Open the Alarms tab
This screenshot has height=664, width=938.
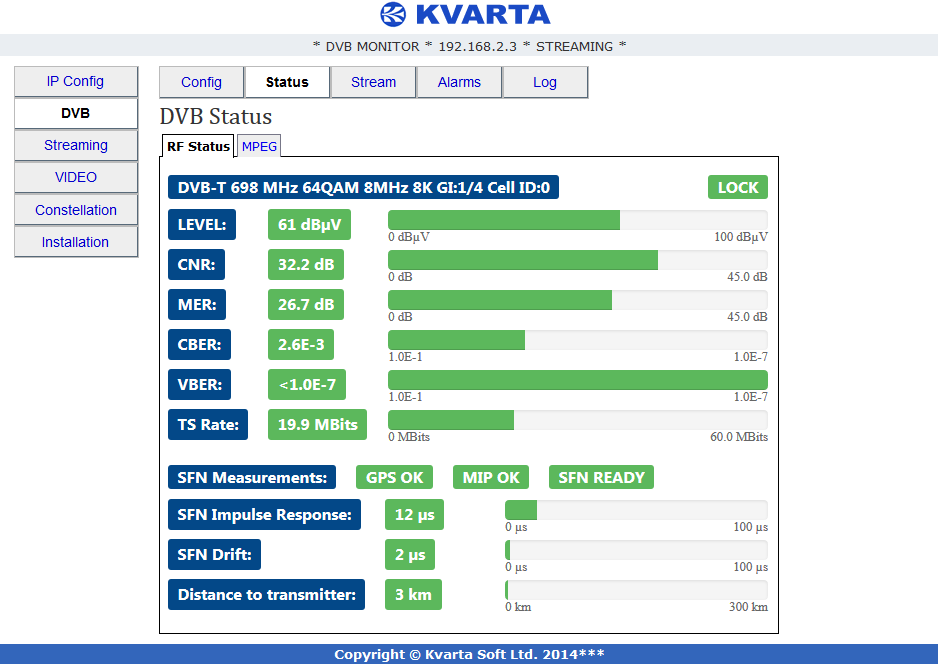(459, 82)
